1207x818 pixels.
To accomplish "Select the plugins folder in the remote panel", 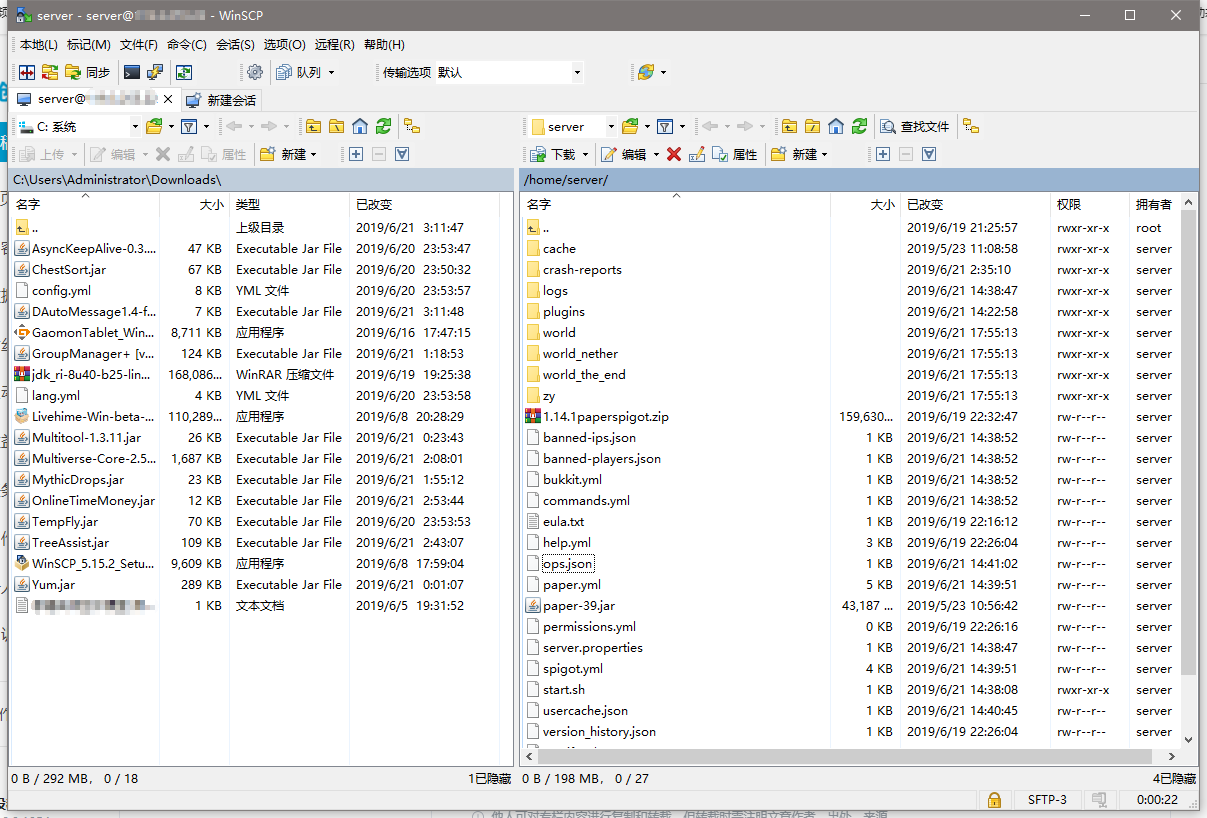I will coord(563,312).
